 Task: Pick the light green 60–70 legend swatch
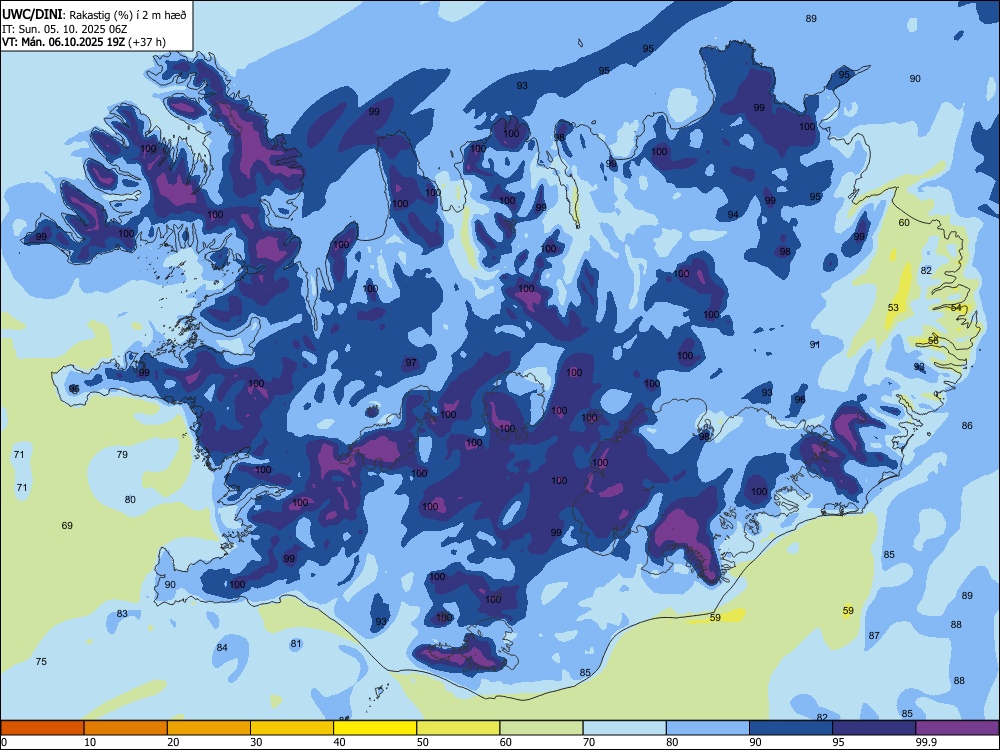541,728
